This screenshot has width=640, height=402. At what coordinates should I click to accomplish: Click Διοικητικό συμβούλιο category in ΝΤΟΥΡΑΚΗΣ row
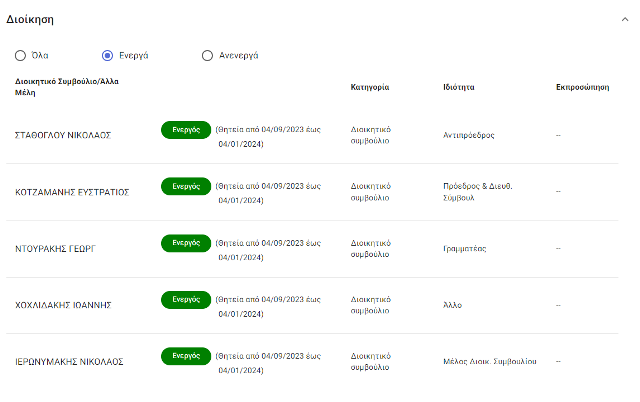(371, 249)
